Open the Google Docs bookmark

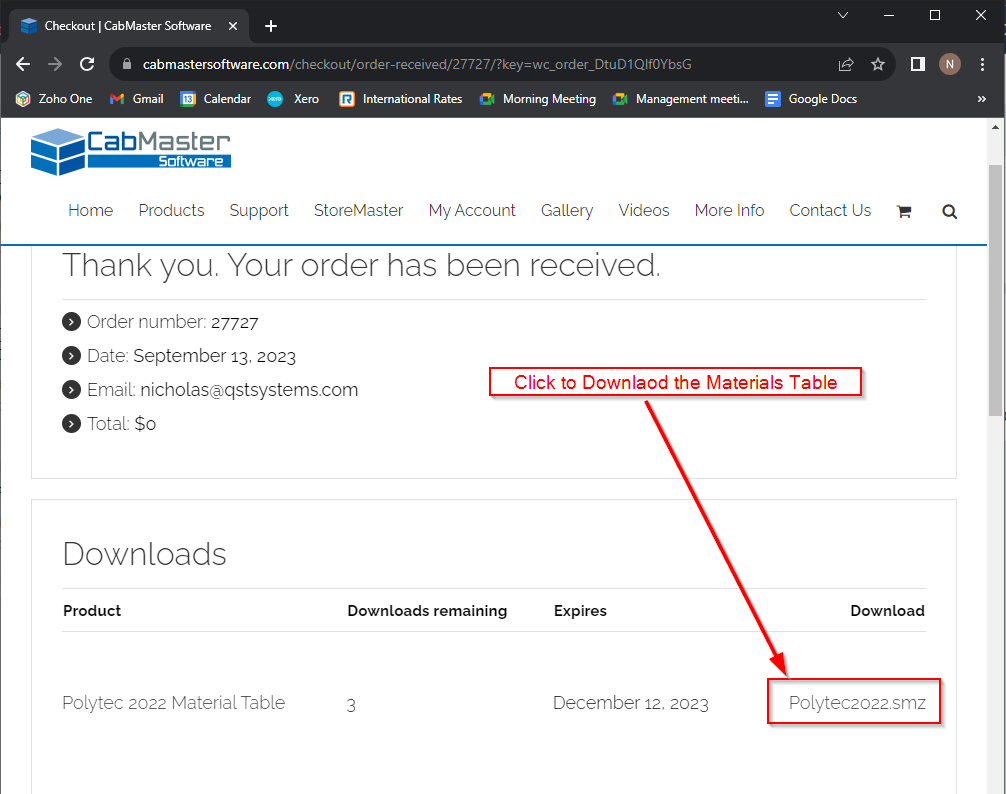point(811,99)
